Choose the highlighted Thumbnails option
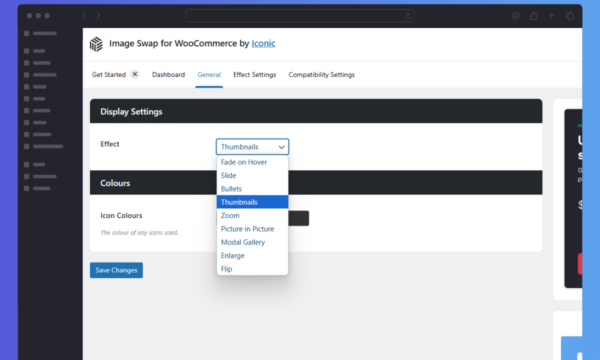The width and height of the screenshot is (600, 360). coord(252,202)
